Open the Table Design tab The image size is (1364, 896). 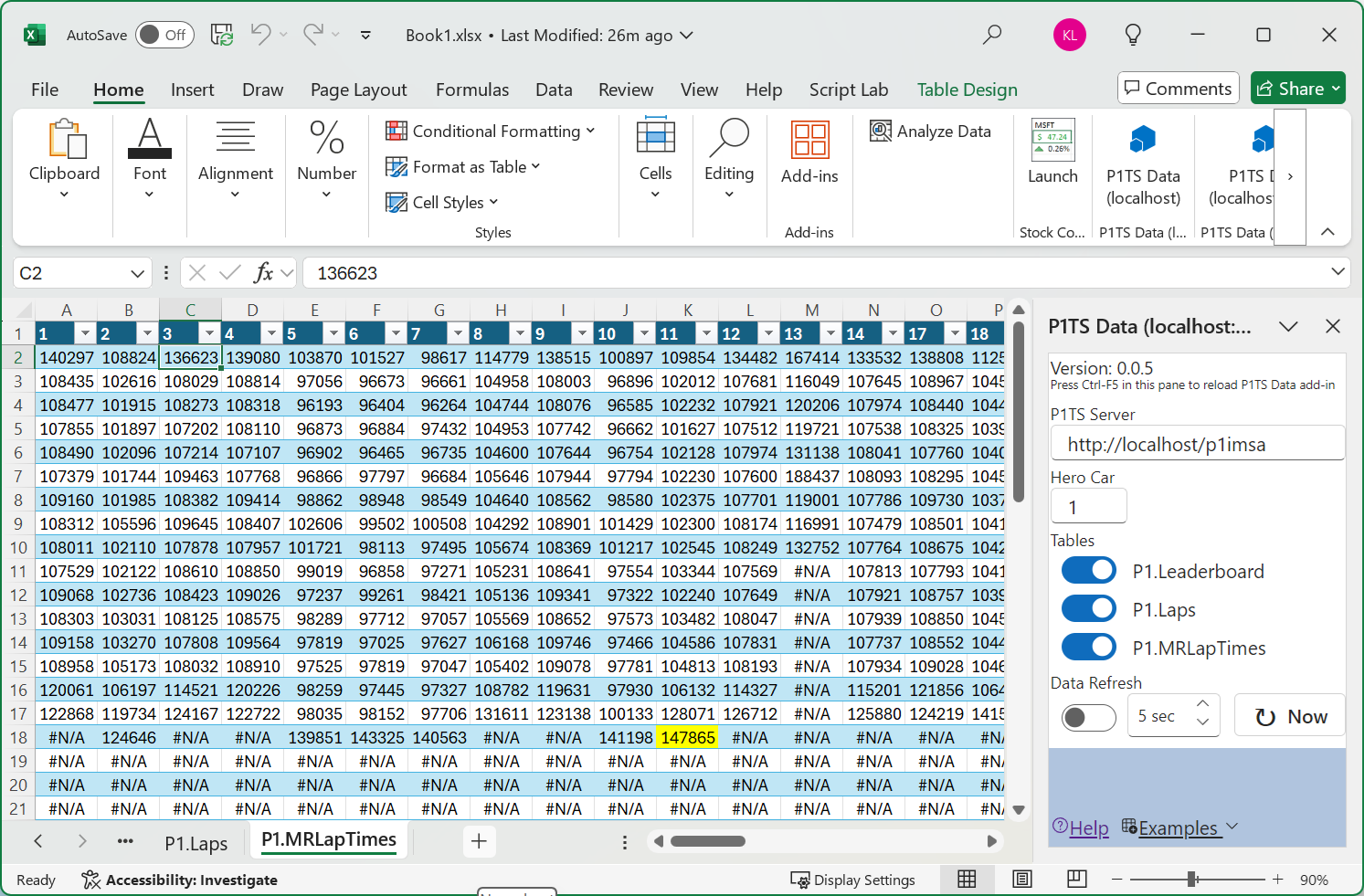coord(967,90)
